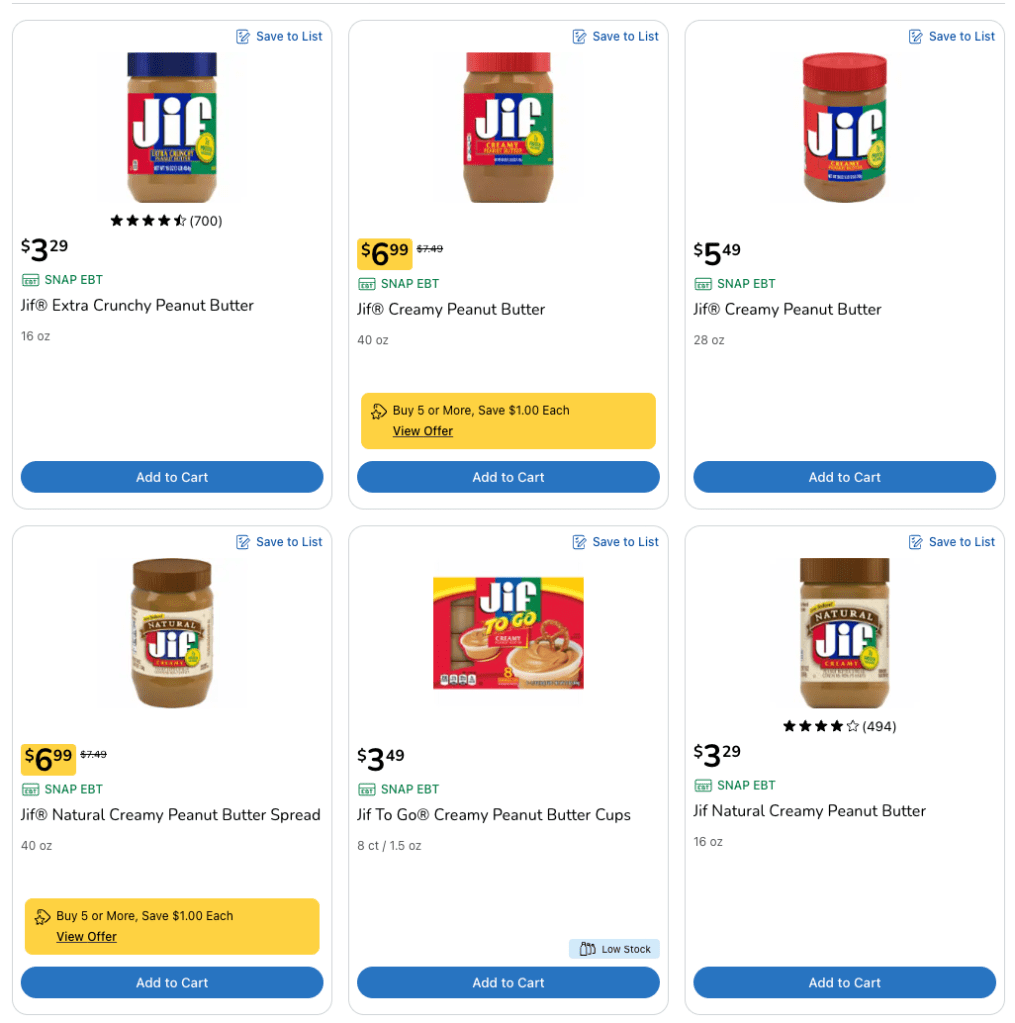The height and width of the screenshot is (1023, 1015).
Task: Open star ratings for Jif Extra Crunchy
Action: coord(148,221)
